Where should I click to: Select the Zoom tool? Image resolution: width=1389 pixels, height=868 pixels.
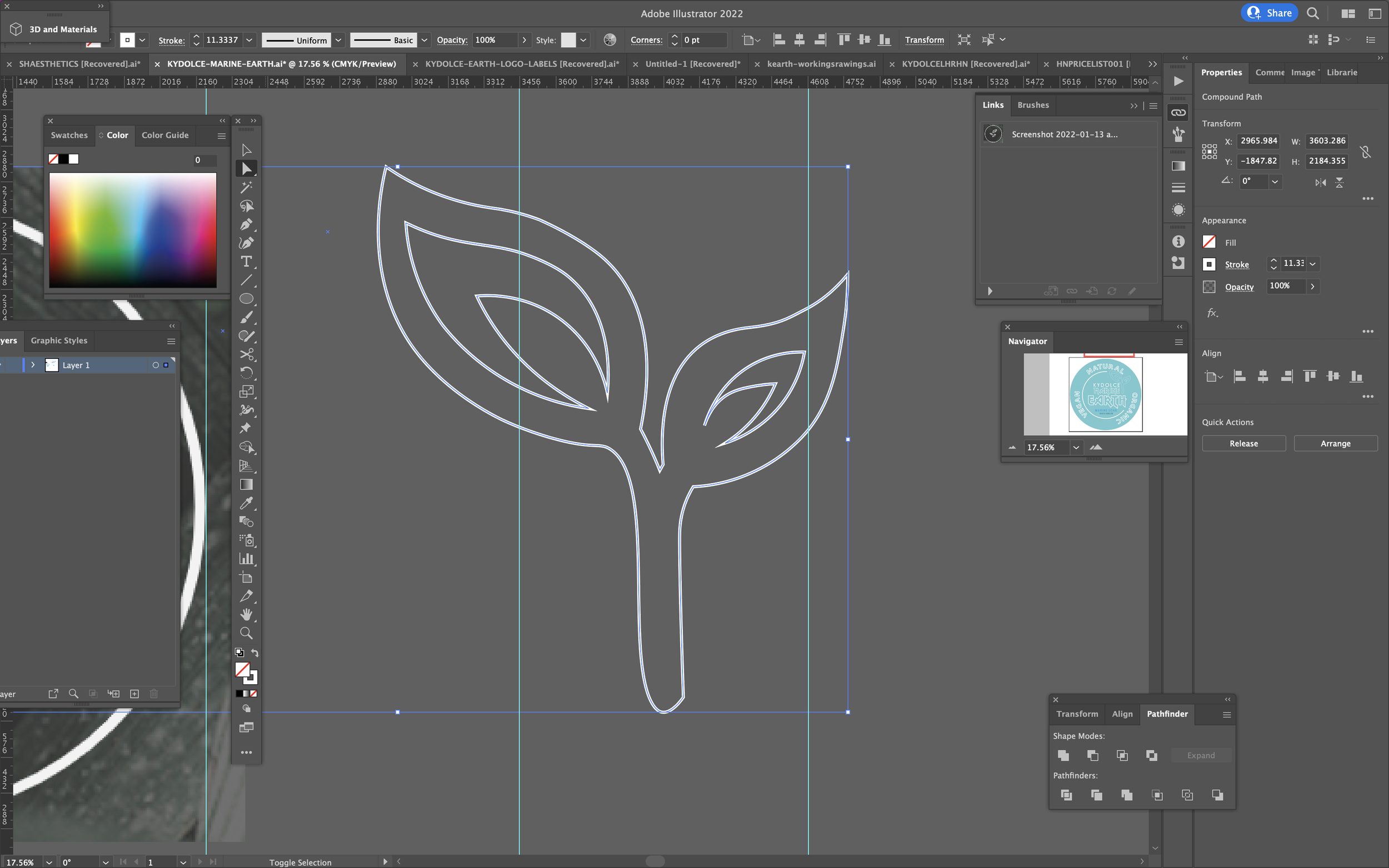[x=246, y=633]
